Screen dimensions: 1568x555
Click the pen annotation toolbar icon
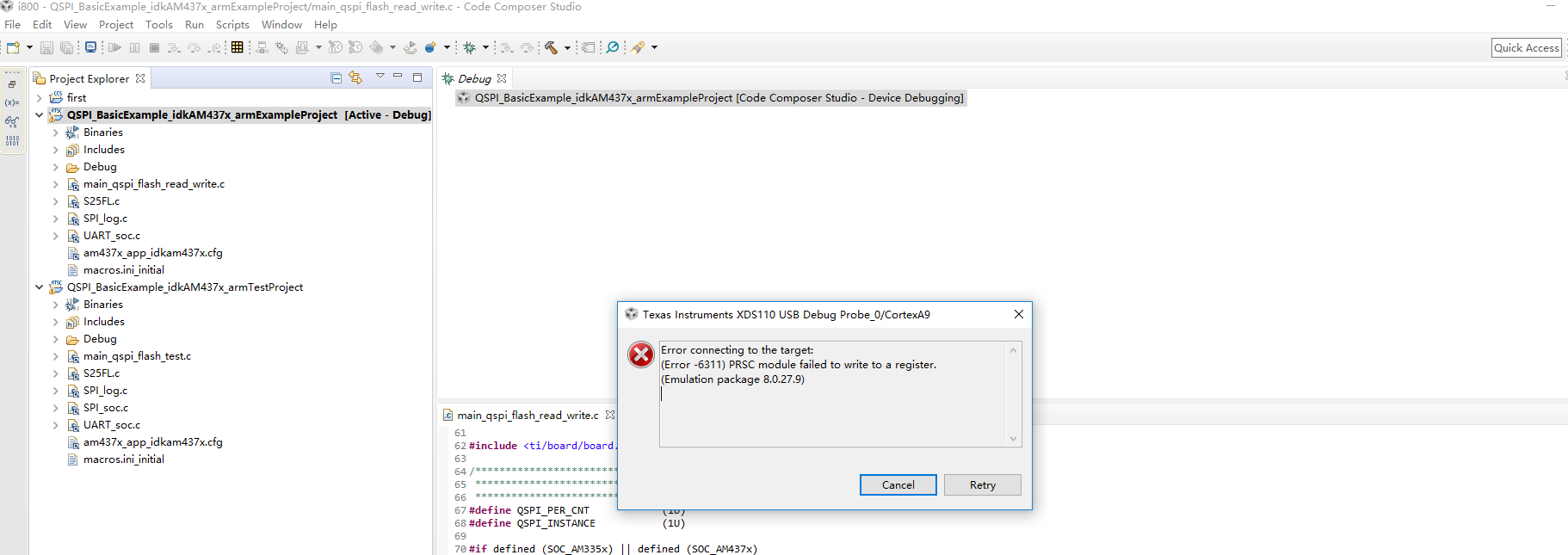click(x=638, y=47)
